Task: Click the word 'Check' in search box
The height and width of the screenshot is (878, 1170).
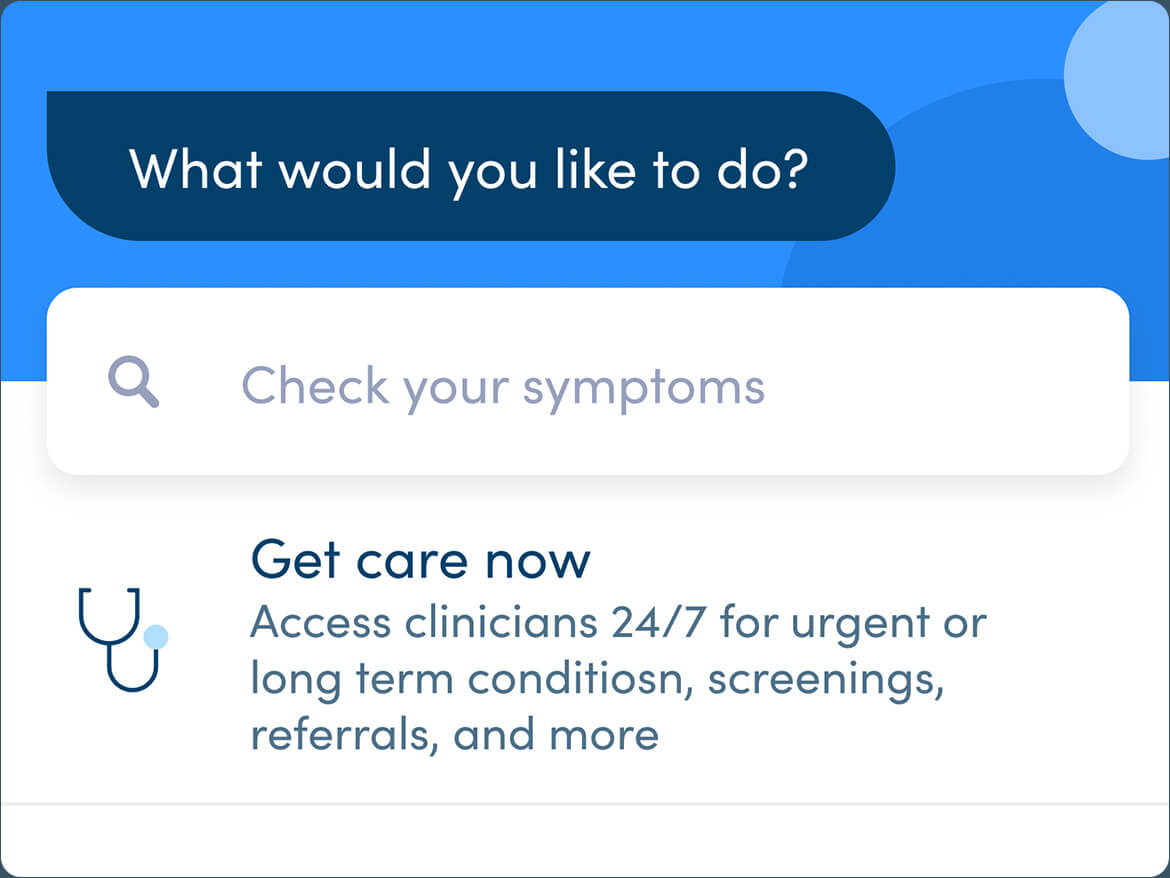Action: pyautogui.click(x=315, y=386)
